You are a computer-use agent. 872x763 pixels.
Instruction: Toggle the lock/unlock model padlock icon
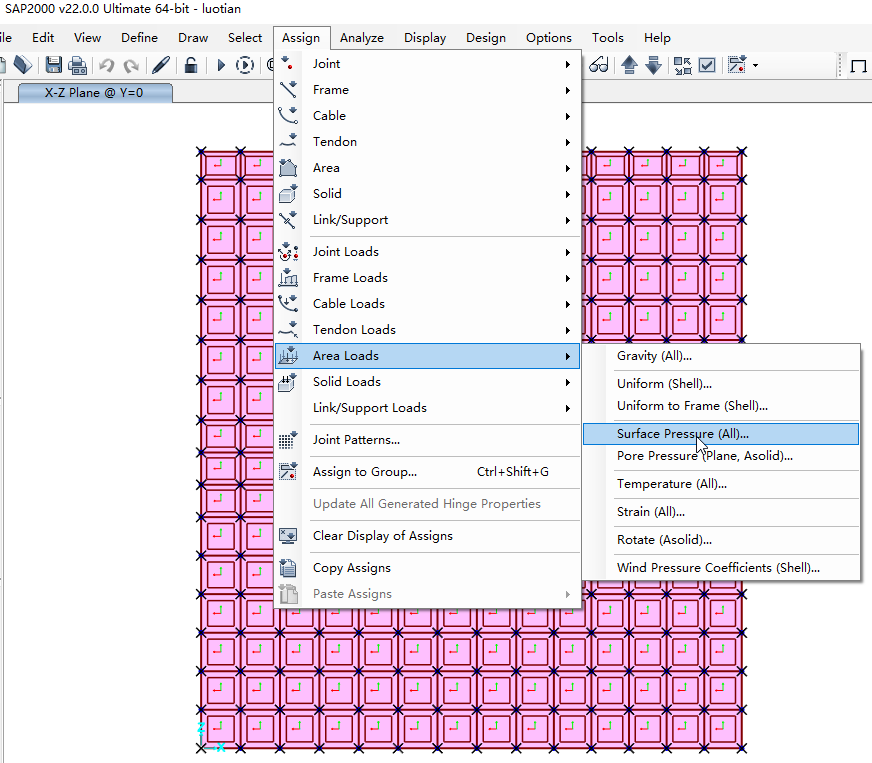pos(190,65)
